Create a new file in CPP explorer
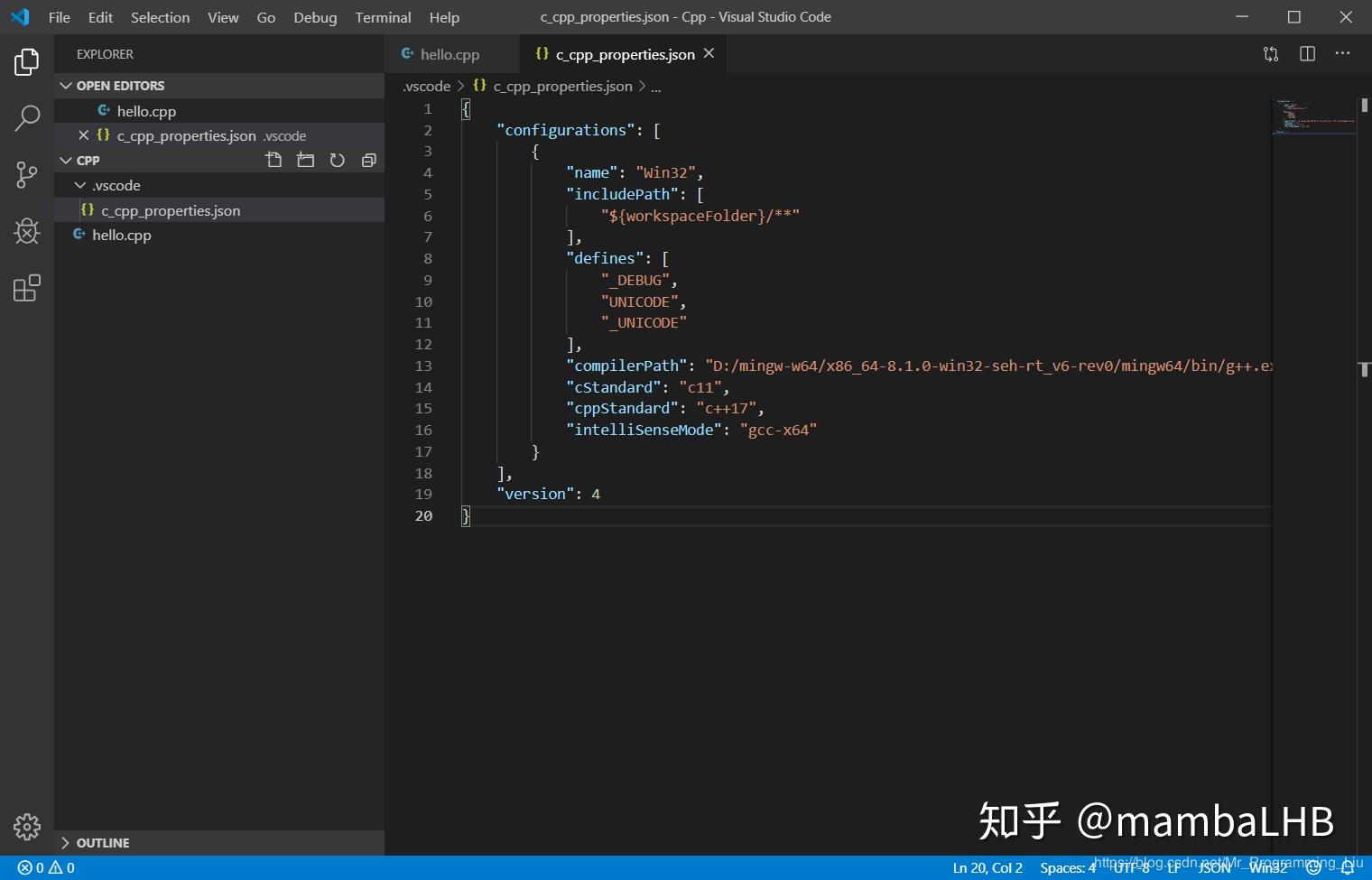The height and width of the screenshot is (880, 1372). (273, 160)
